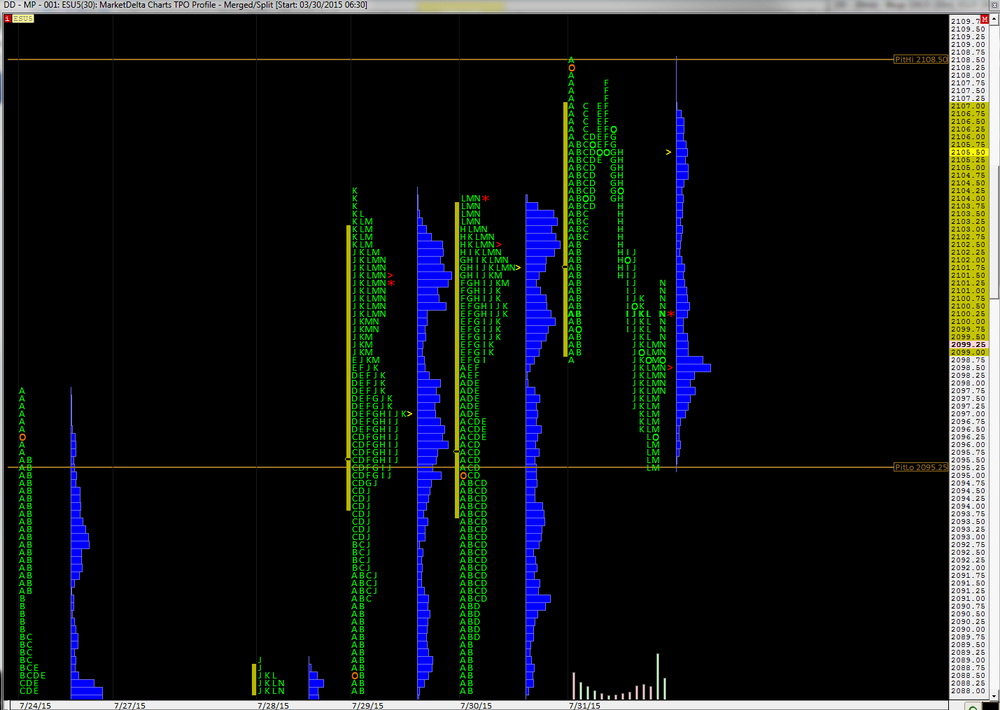Screen dimensions: 1000x710
Task: Click the 2093.00 price on scale
Action: (968, 537)
